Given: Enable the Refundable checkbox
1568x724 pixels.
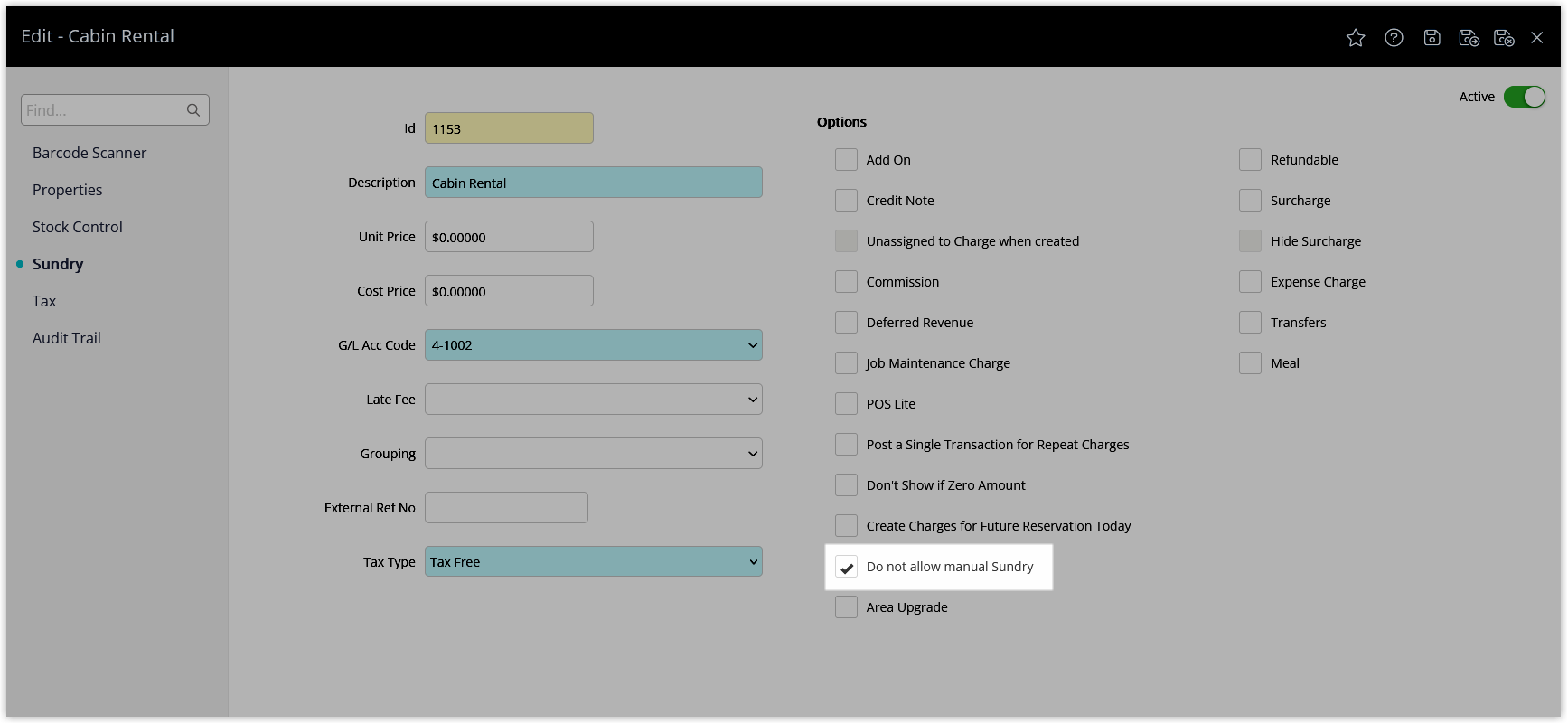Looking at the screenshot, I should pos(1250,160).
